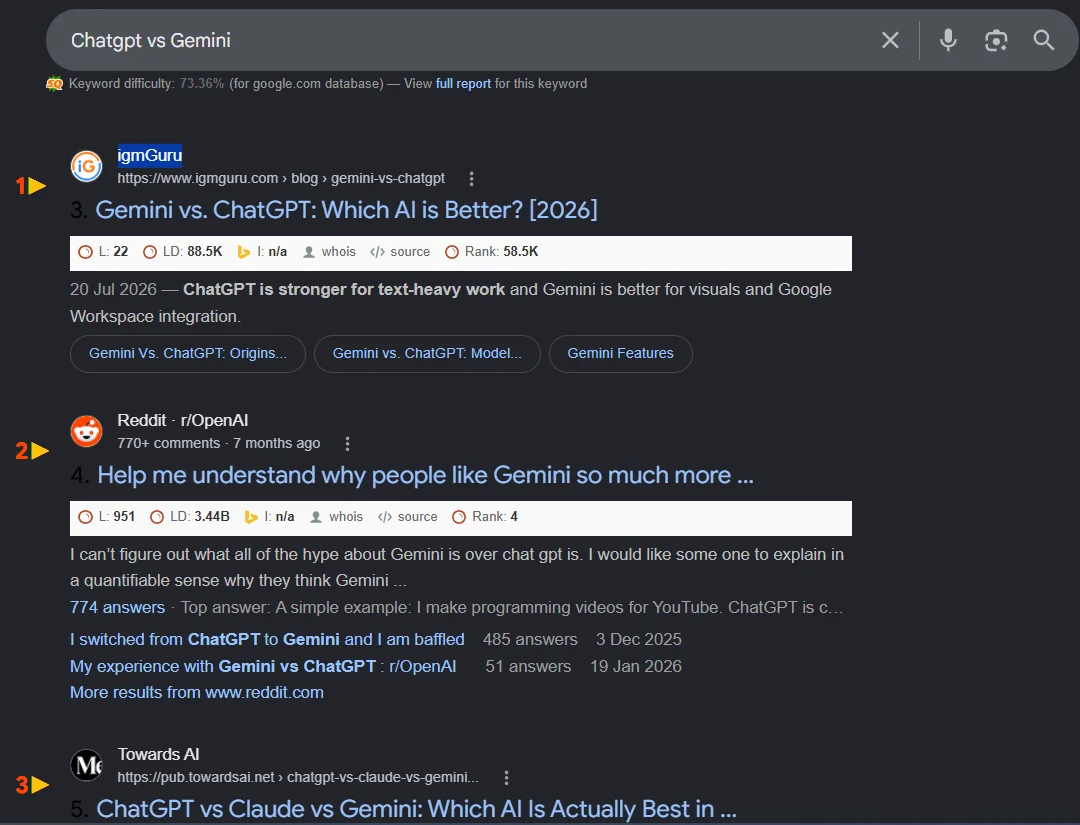Click the 485 answers text
The image size is (1080, 825).
pyautogui.click(x=530, y=640)
